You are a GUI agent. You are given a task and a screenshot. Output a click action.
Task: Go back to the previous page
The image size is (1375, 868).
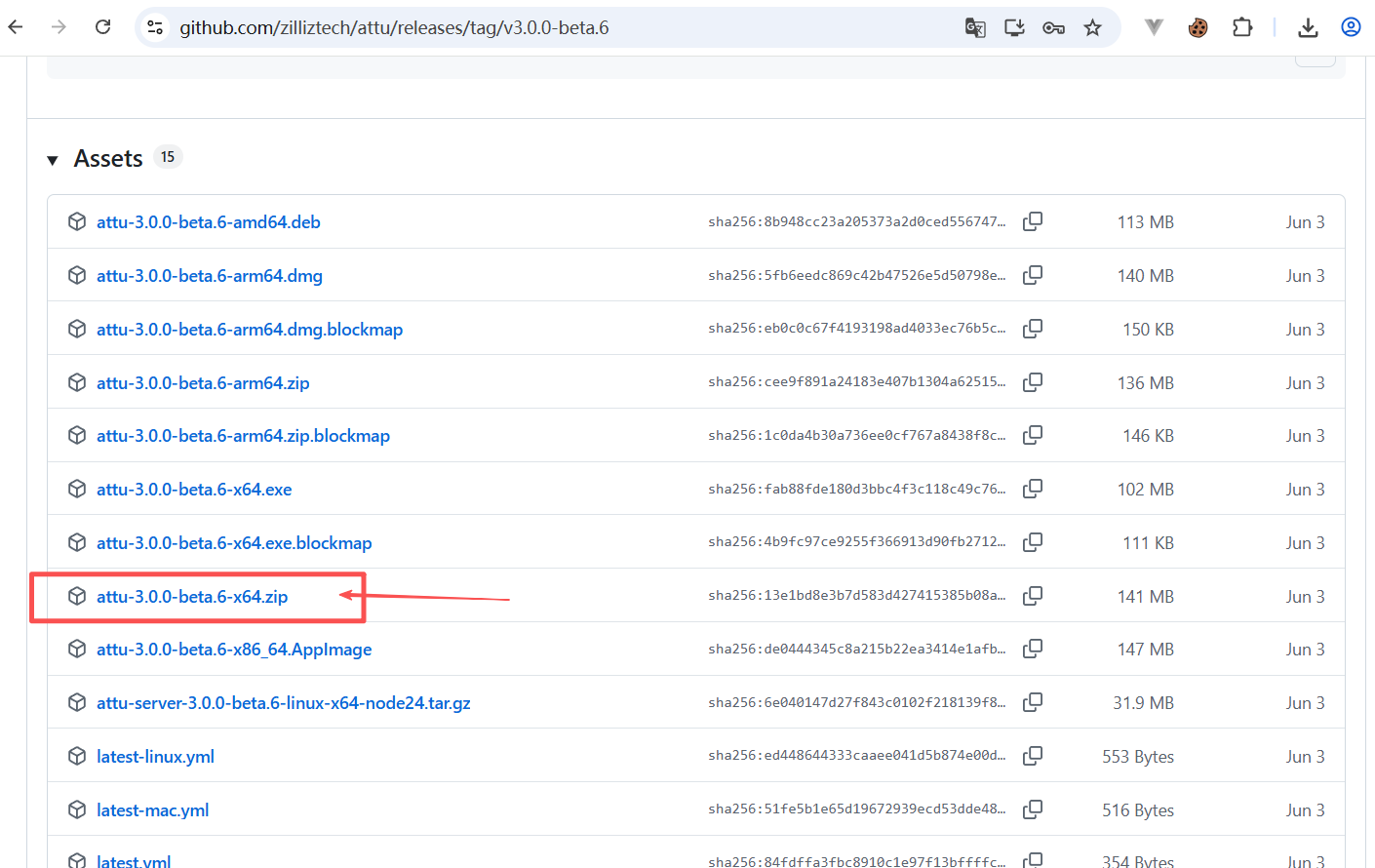coord(16,27)
